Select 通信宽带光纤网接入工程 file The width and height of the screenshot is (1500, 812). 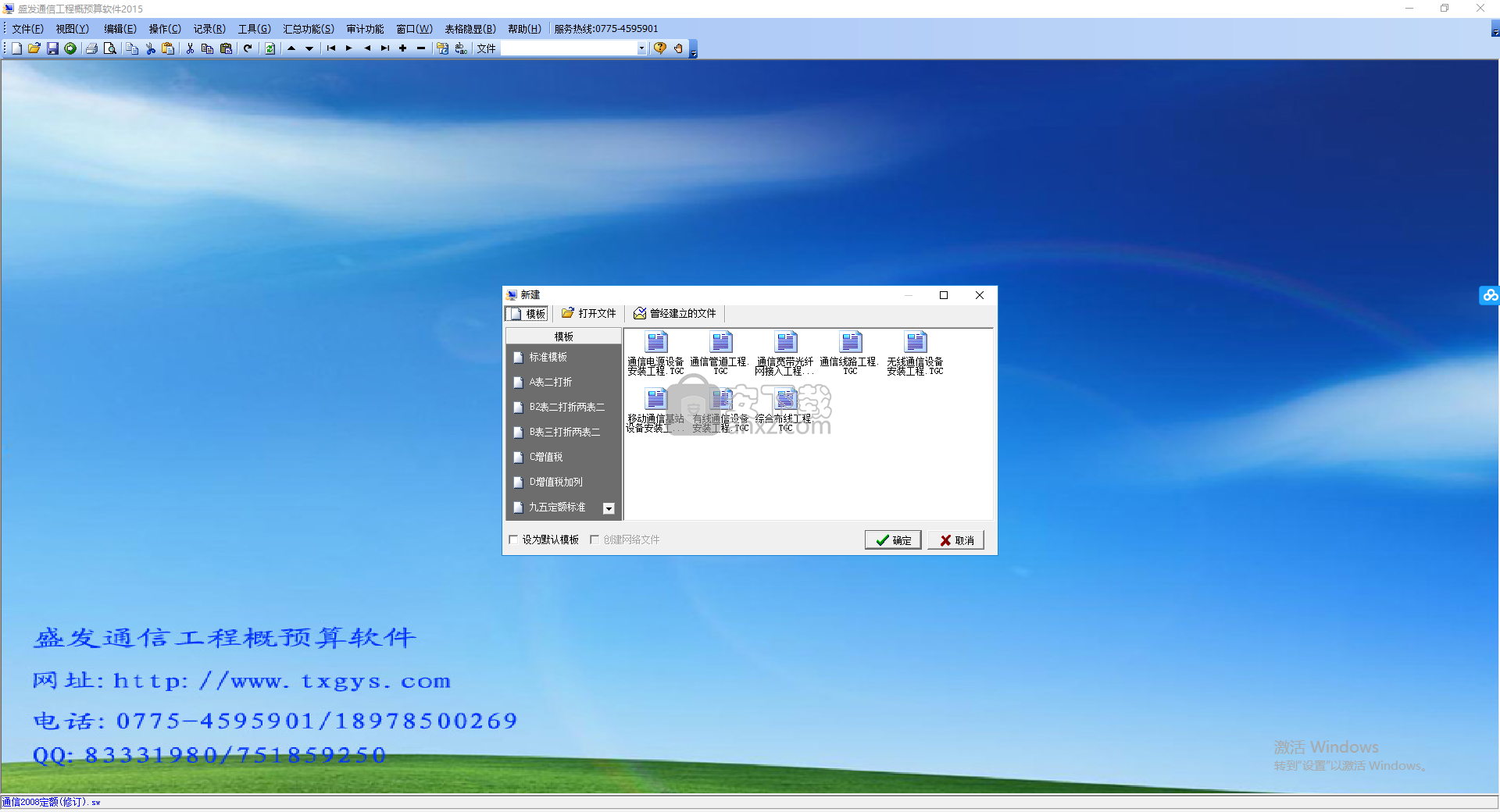pyautogui.click(x=785, y=354)
